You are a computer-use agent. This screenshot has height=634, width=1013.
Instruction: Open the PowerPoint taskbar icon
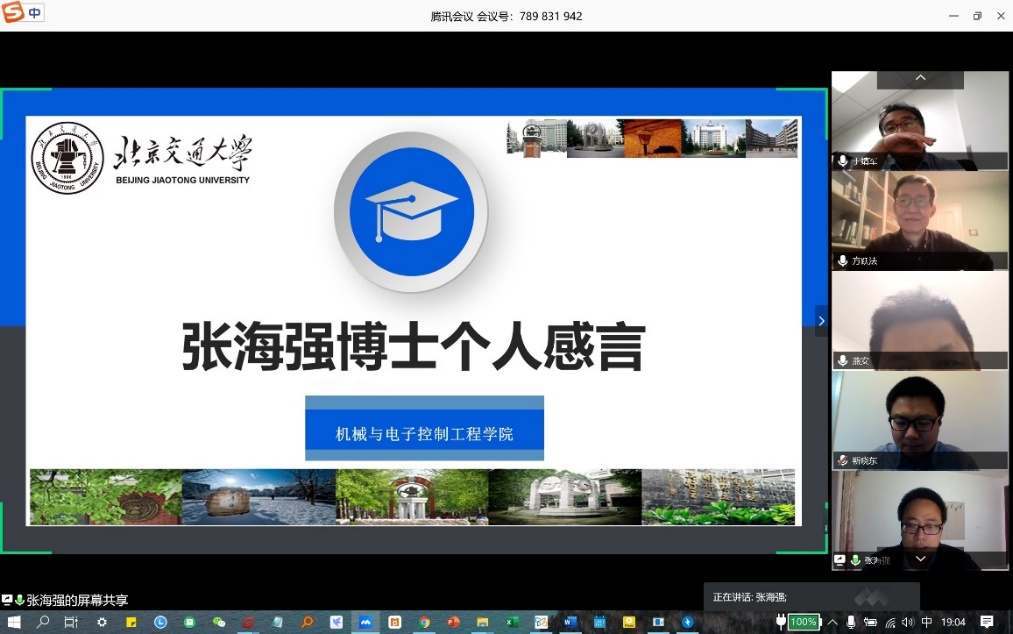(453, 622)
